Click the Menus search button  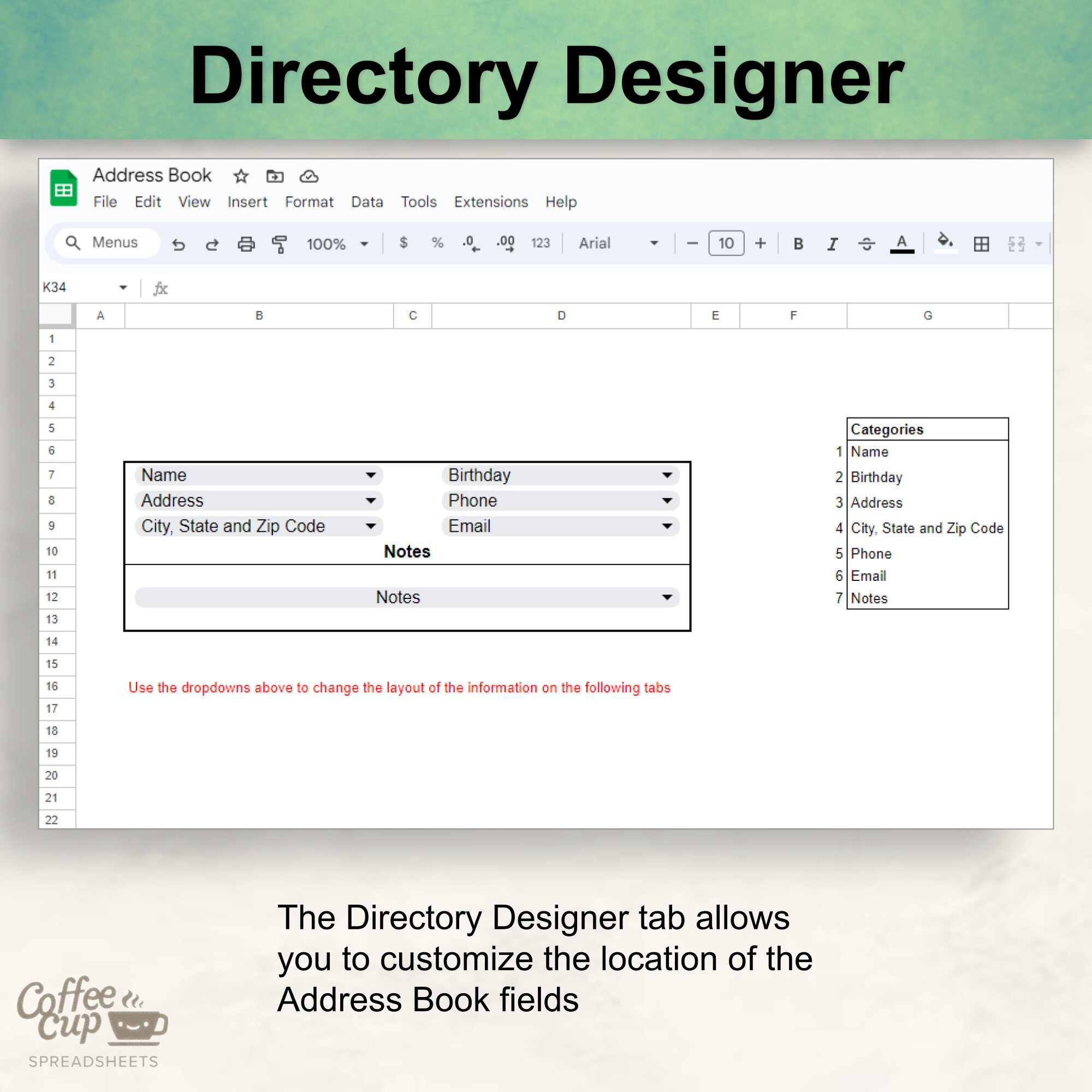(x=106, y=243)
